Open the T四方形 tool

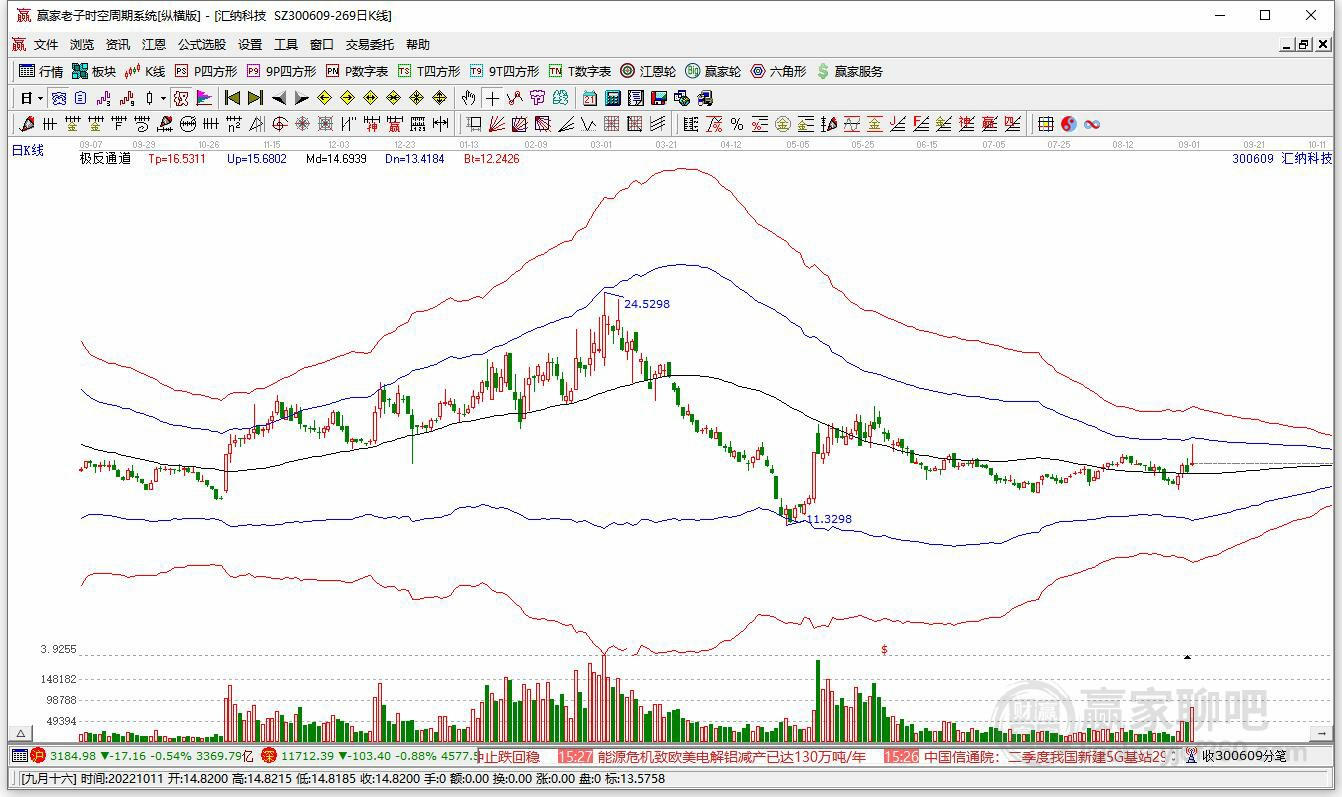tap(429, 71)
